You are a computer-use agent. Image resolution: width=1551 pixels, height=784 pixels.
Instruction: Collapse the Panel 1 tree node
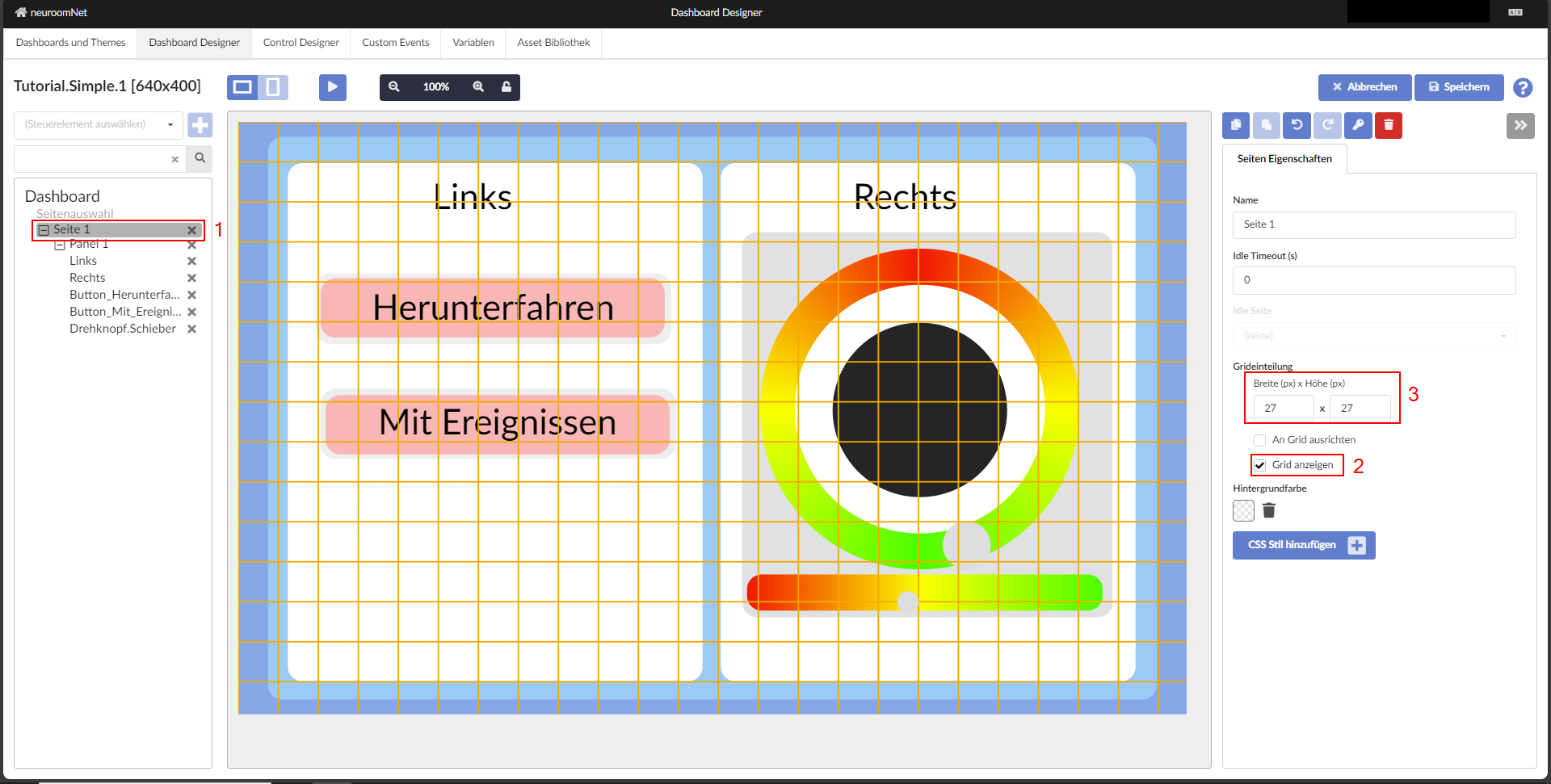(60, 245)
